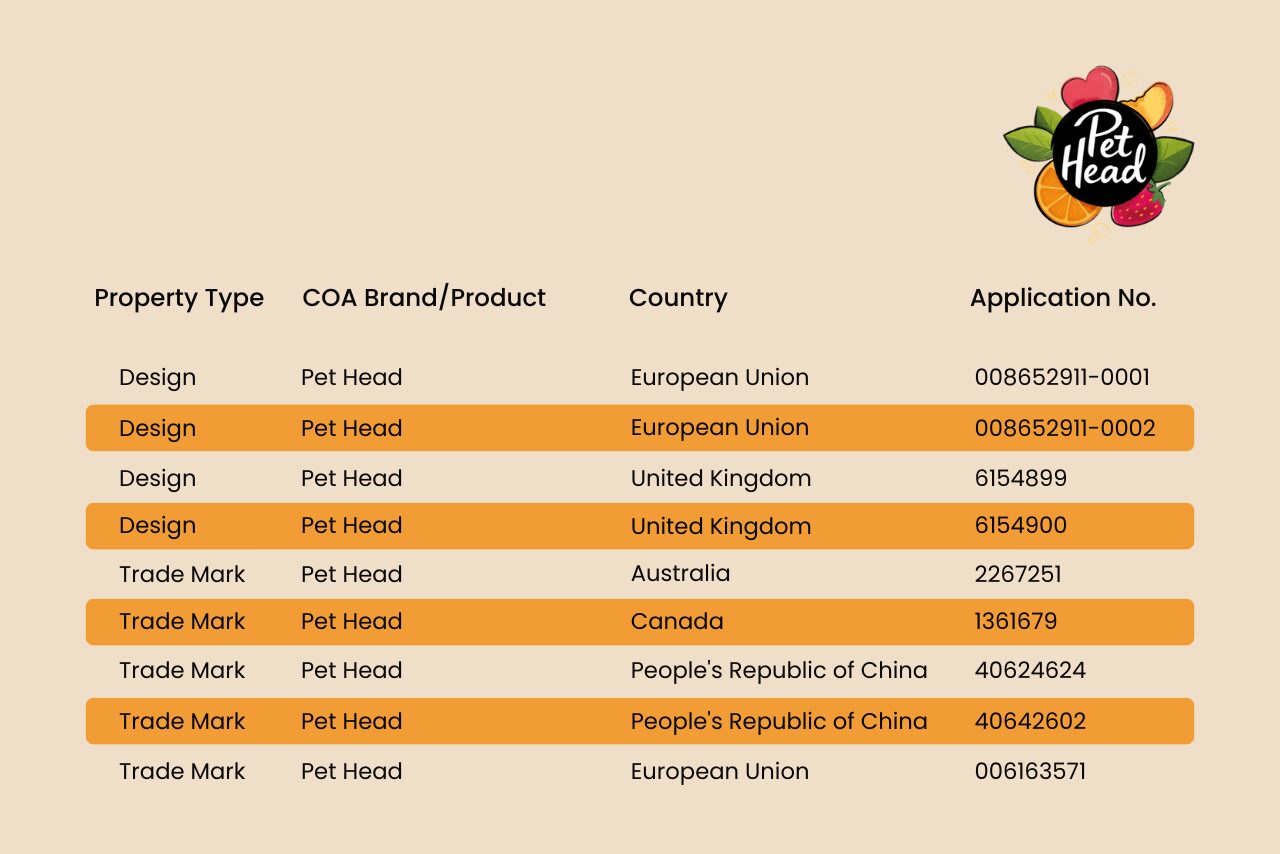Select application number 008652911-0002
The width and height of the screenshot is (1280, 854).
coord(1065,428)
